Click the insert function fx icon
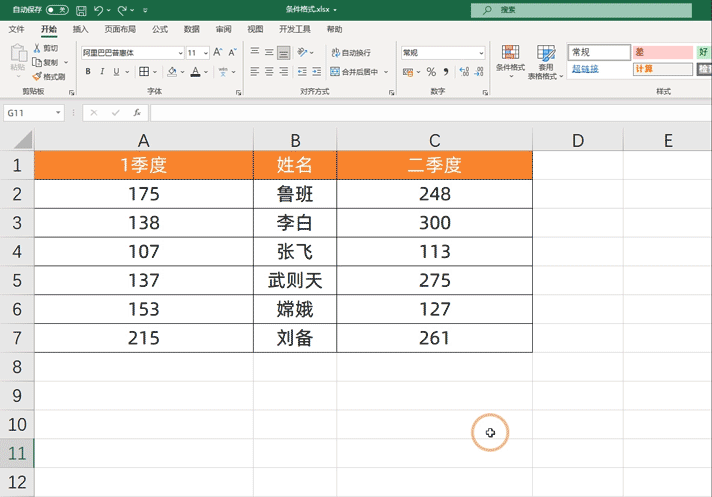 [136, 113]
